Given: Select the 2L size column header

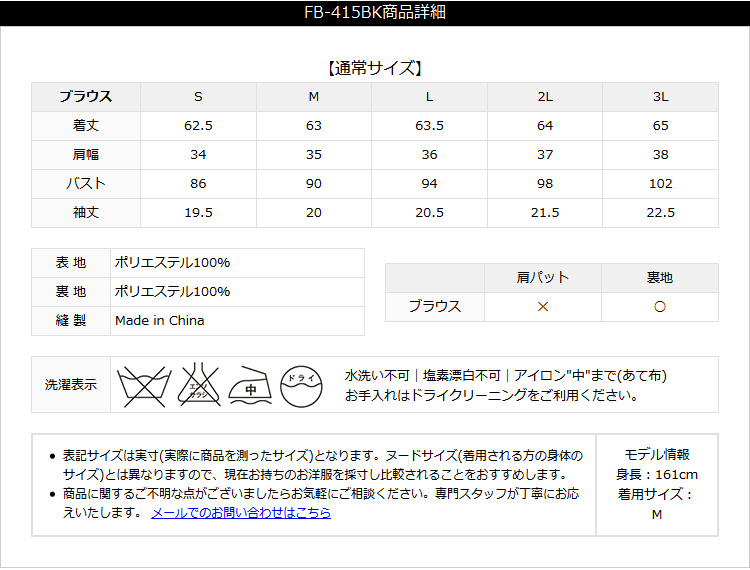Looking at the screenshot, I should pos(545,97).
